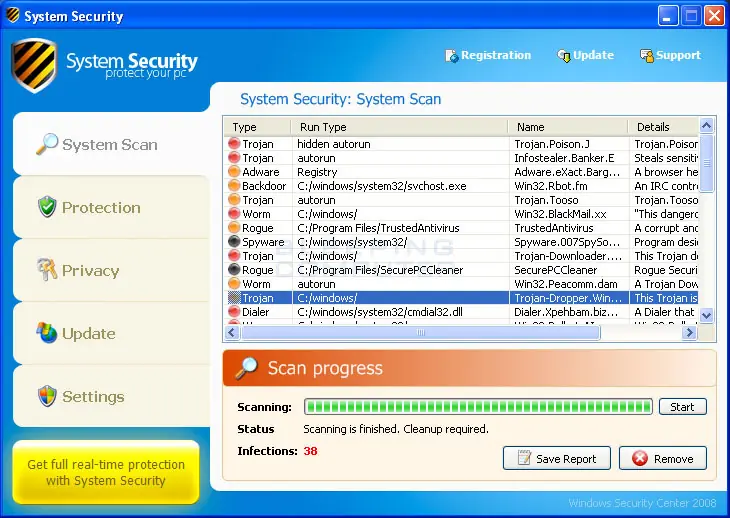This screenshot has width=730, height=518.
Task: Click C:/Program Files/TrustedAntivirus path
Action: tap(378, 228)
